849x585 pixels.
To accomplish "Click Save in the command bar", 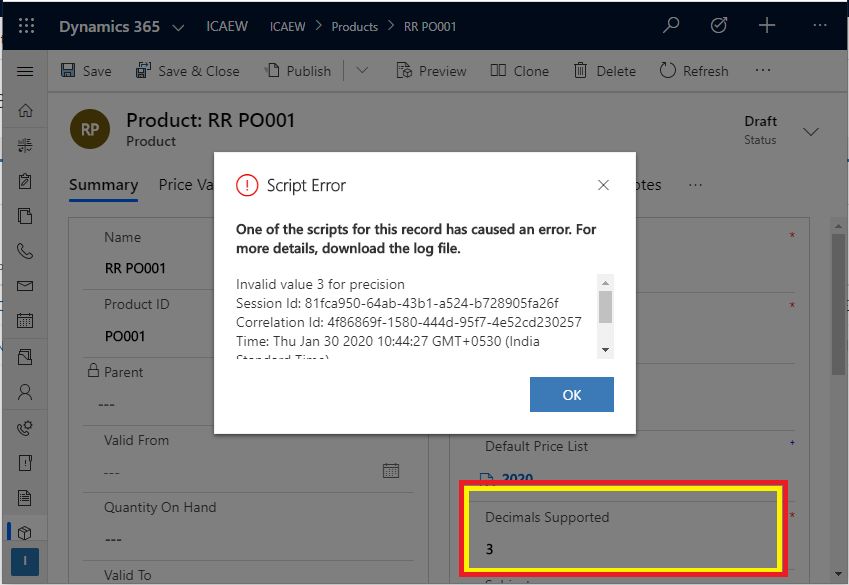I will (86, 71).
